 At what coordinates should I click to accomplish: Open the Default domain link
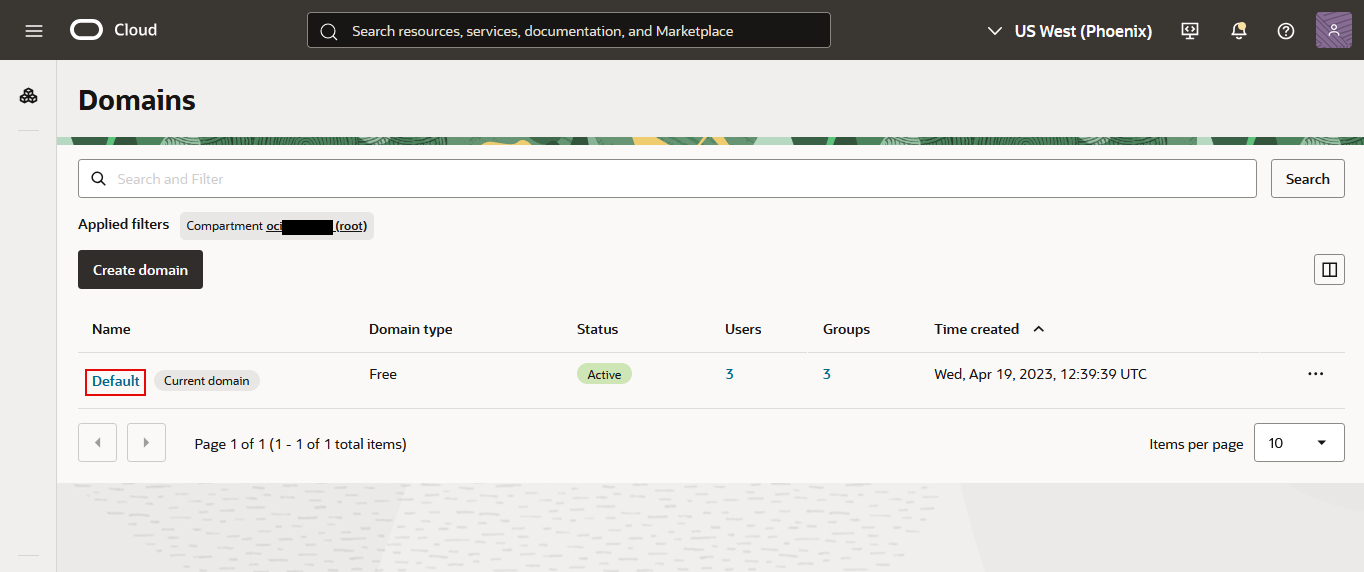click(x=116, y=381)
